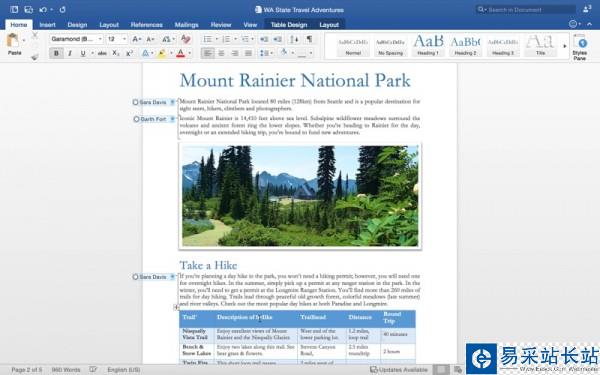
Task: Click the red font color button
Action: tap(181, 53)
